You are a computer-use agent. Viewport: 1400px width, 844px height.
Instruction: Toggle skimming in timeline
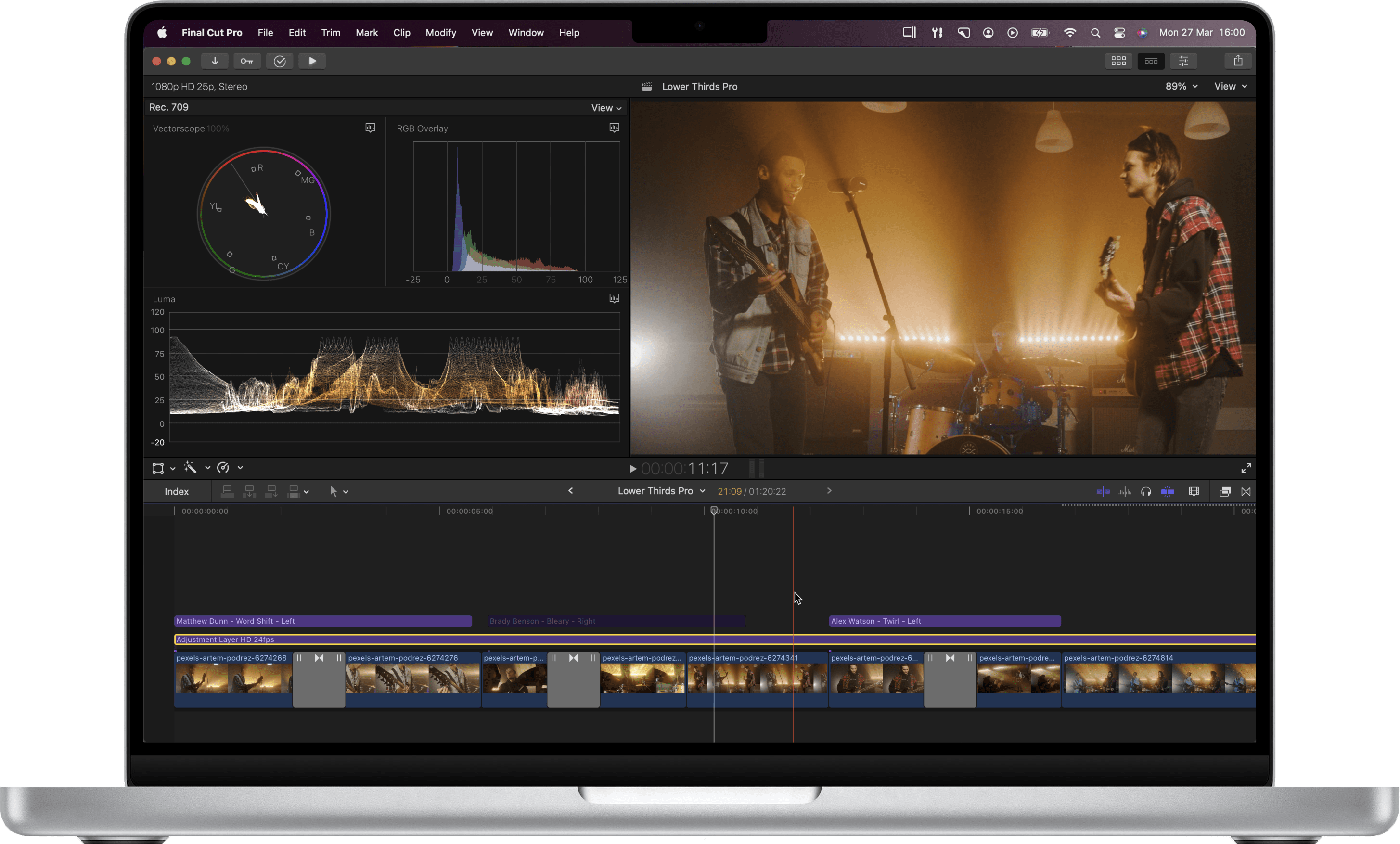click(x=1102, y=491)
